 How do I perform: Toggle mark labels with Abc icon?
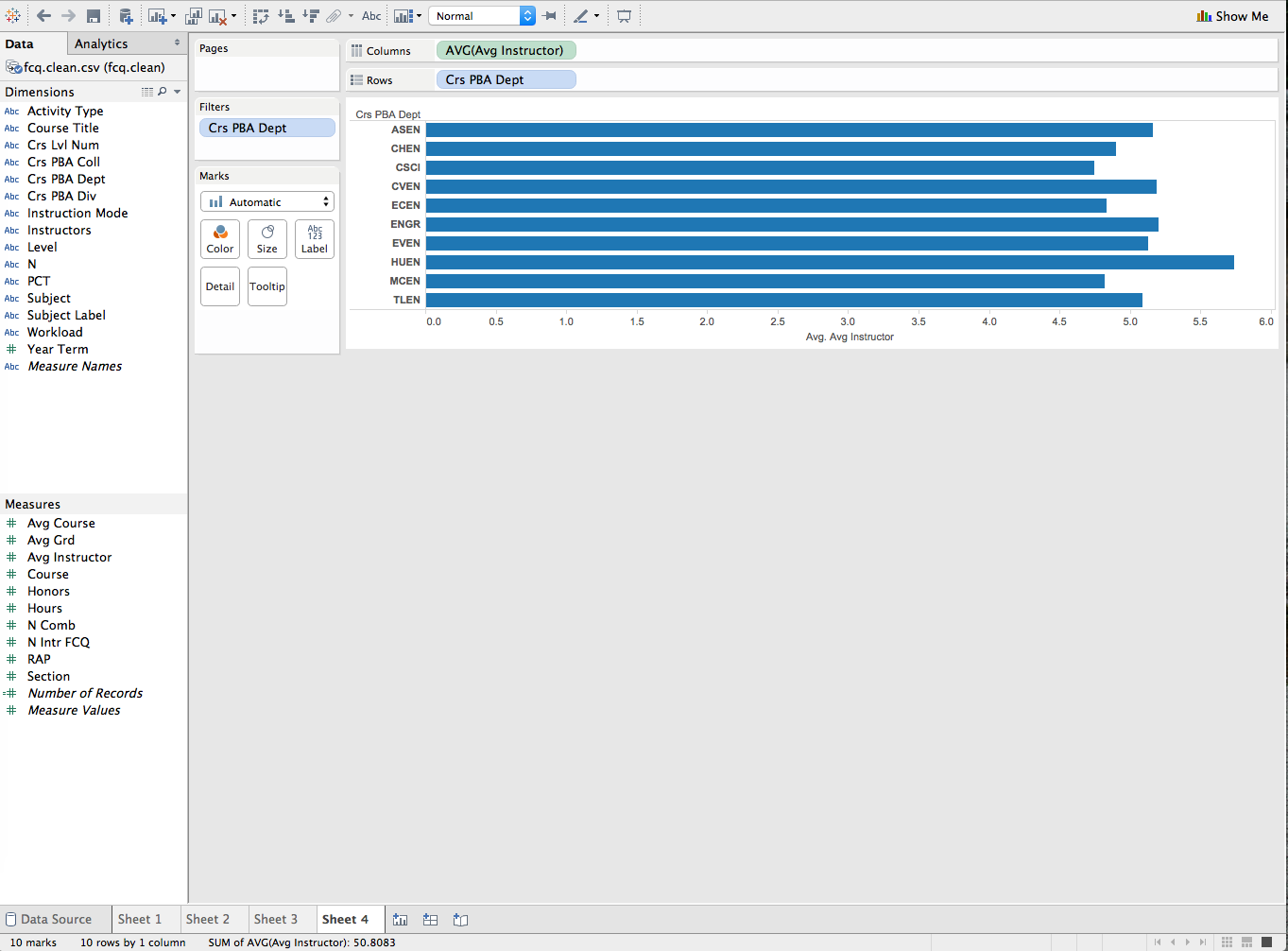(371, 16)
